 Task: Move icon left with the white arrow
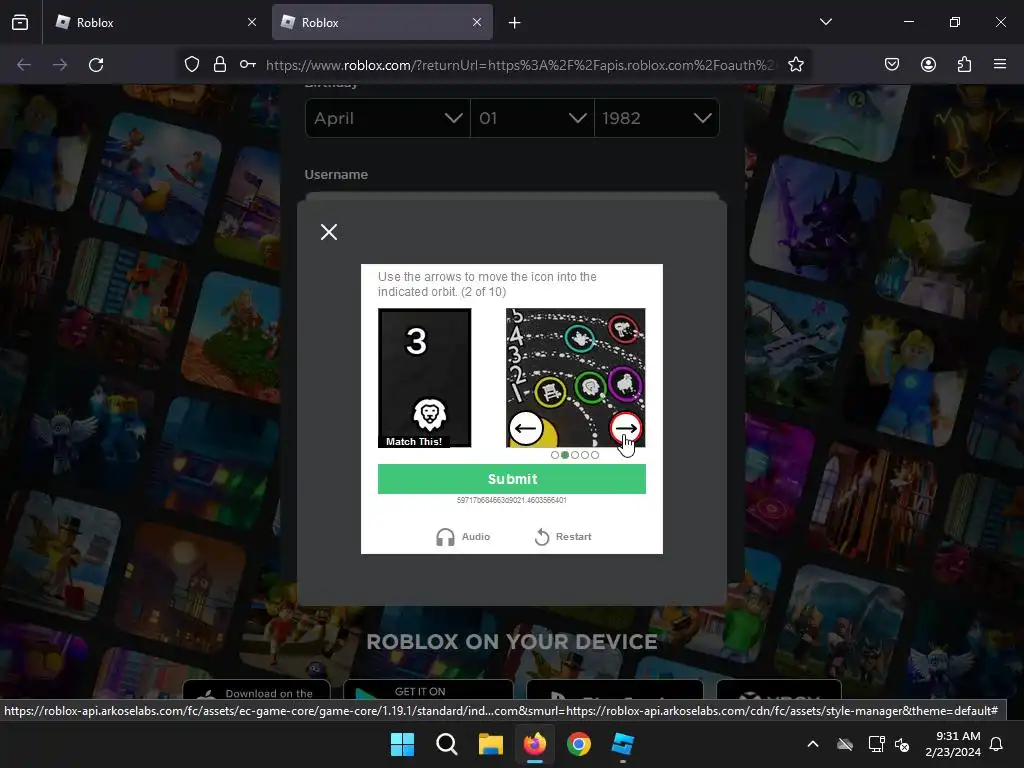tap(526, 428)
